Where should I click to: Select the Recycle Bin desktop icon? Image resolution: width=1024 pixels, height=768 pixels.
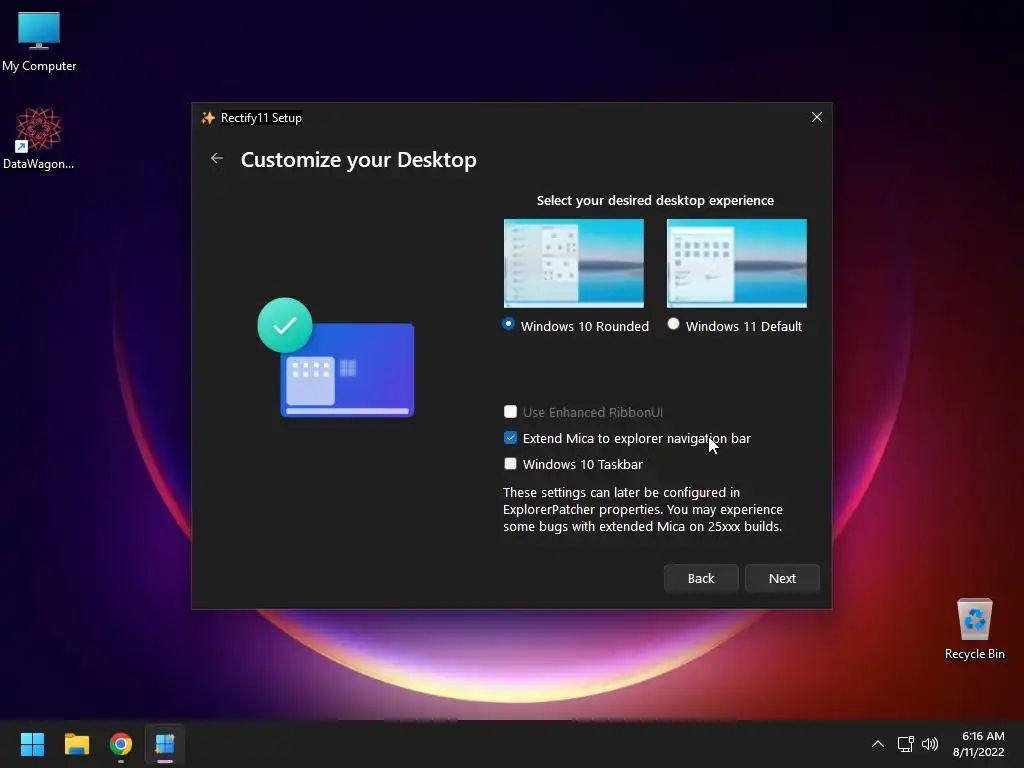974,628
